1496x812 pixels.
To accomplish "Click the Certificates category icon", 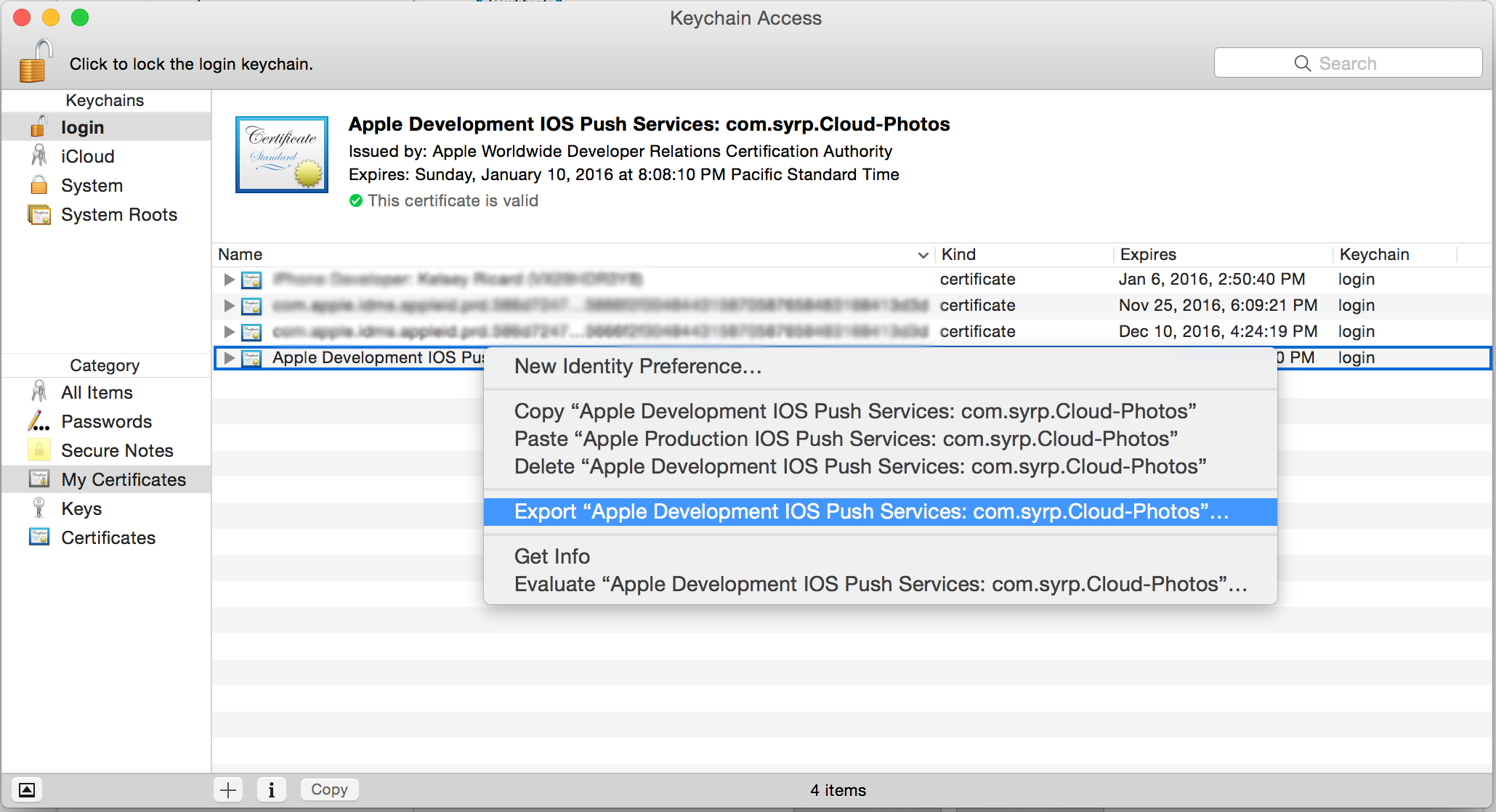I will 39,537.
